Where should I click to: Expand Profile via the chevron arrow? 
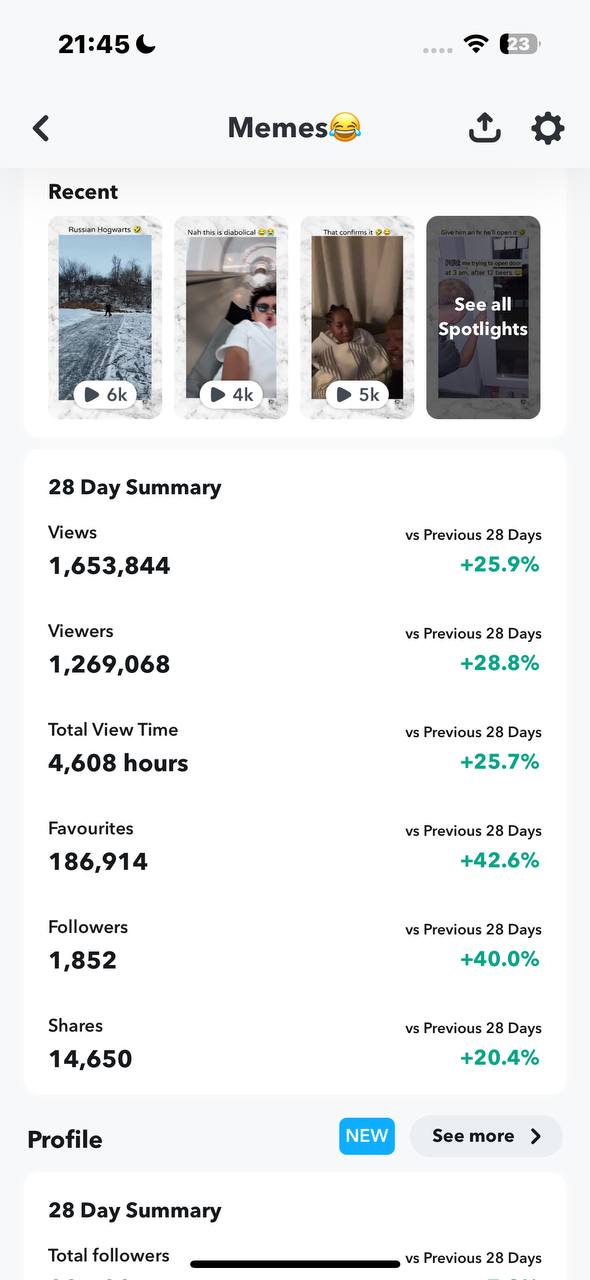pyautogui.click(x=536, y=1136)
